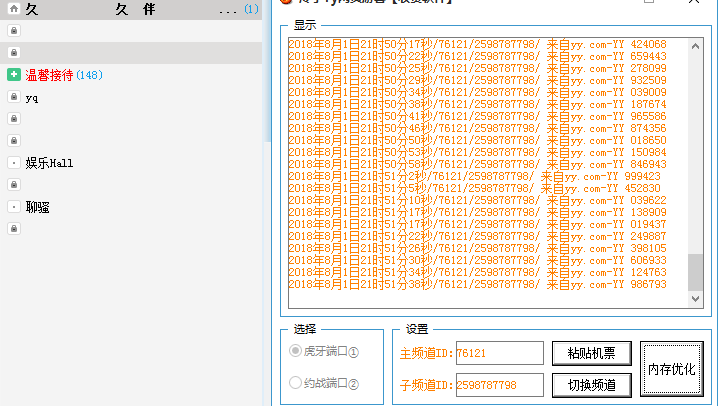This screenshot has height=406, width=718.
Task: Open the three-dots menu in channel header
Action: (x=228, y=12)
